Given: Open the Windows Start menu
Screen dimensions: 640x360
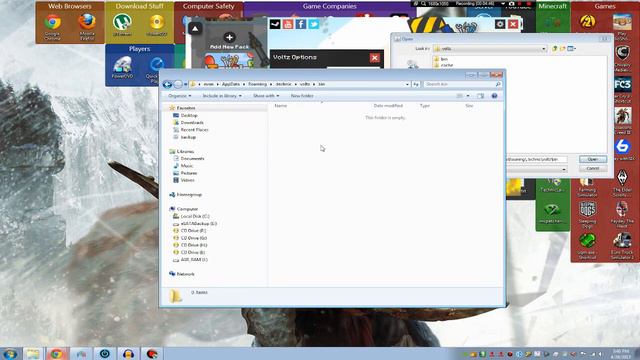Looking at the screenshot, I should (x=10, y=353).
